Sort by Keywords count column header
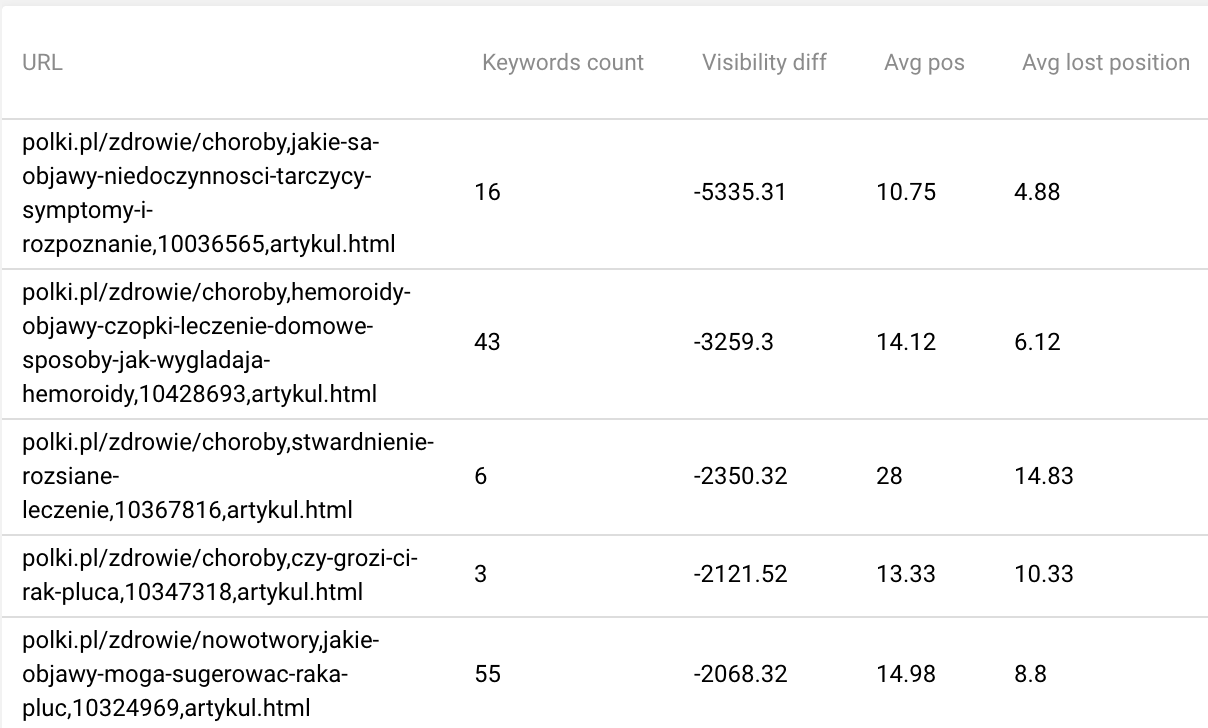 click(563, 62)
